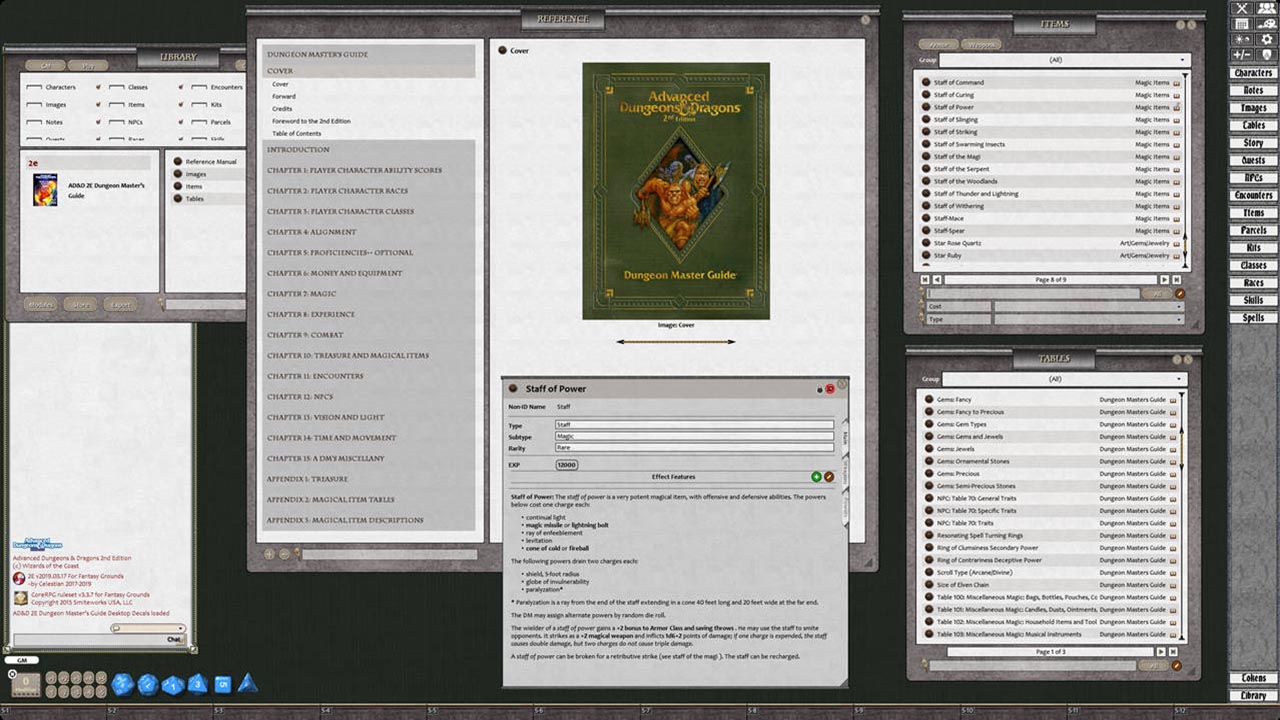Image resolution: width=1280 pixels, height=720 pixels.
Task: Lock the Staff of Power window
Action: click(x=819, y=389)
